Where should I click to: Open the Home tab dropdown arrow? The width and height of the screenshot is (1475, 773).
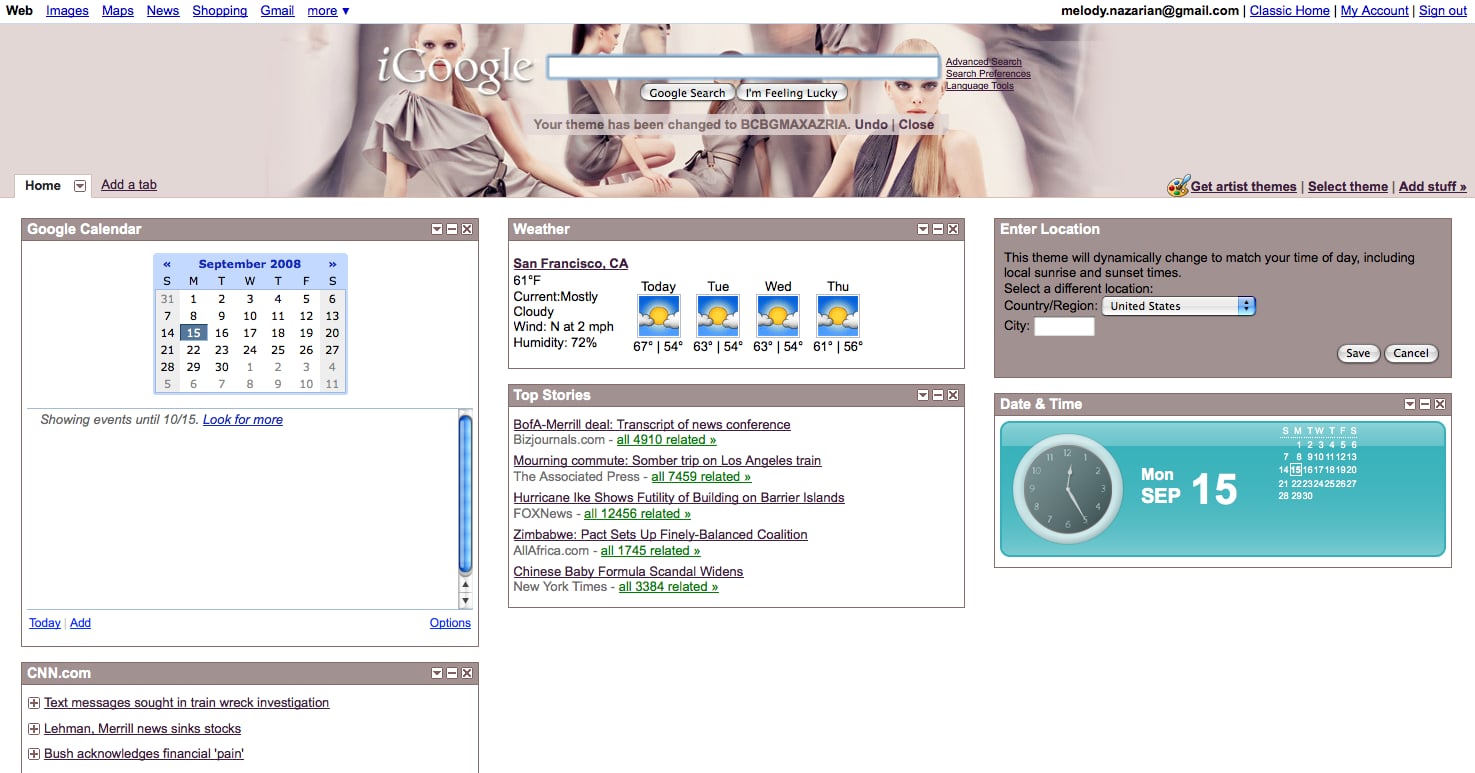(80, 186)
